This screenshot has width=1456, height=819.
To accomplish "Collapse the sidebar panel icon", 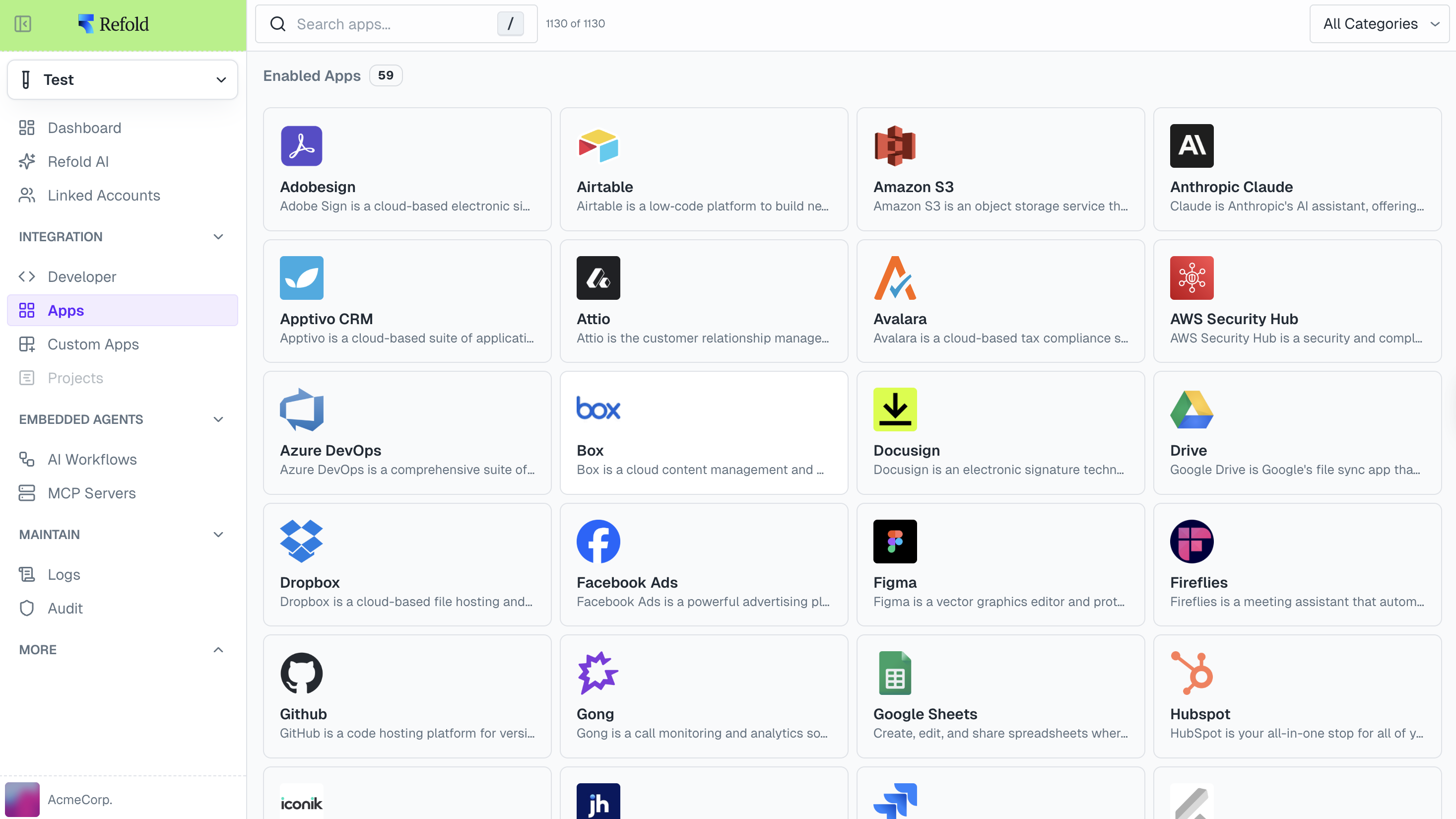I will click(23, 24).
